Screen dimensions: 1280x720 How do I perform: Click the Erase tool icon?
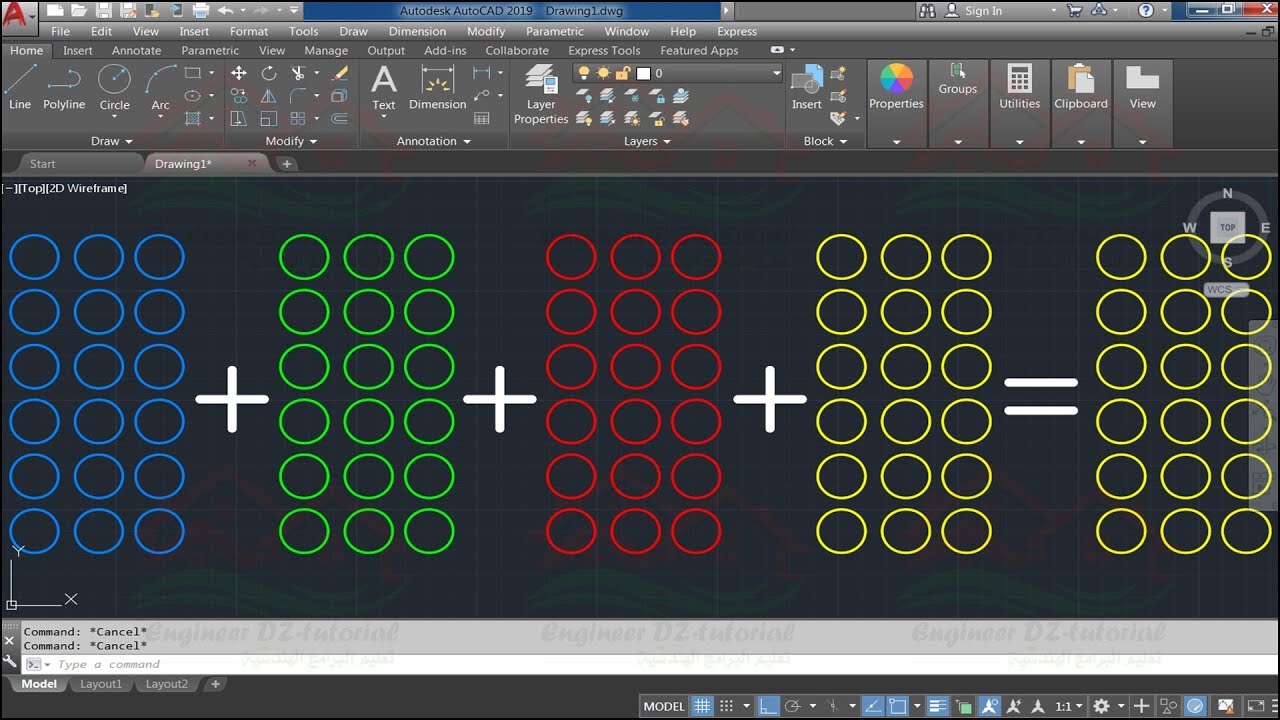340,73
